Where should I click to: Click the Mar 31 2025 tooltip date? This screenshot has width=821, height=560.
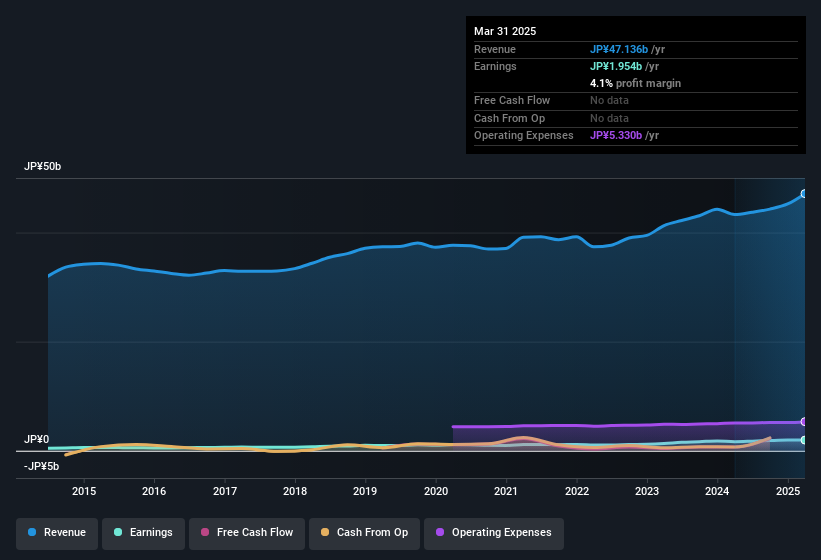click(x=505, y=31)
